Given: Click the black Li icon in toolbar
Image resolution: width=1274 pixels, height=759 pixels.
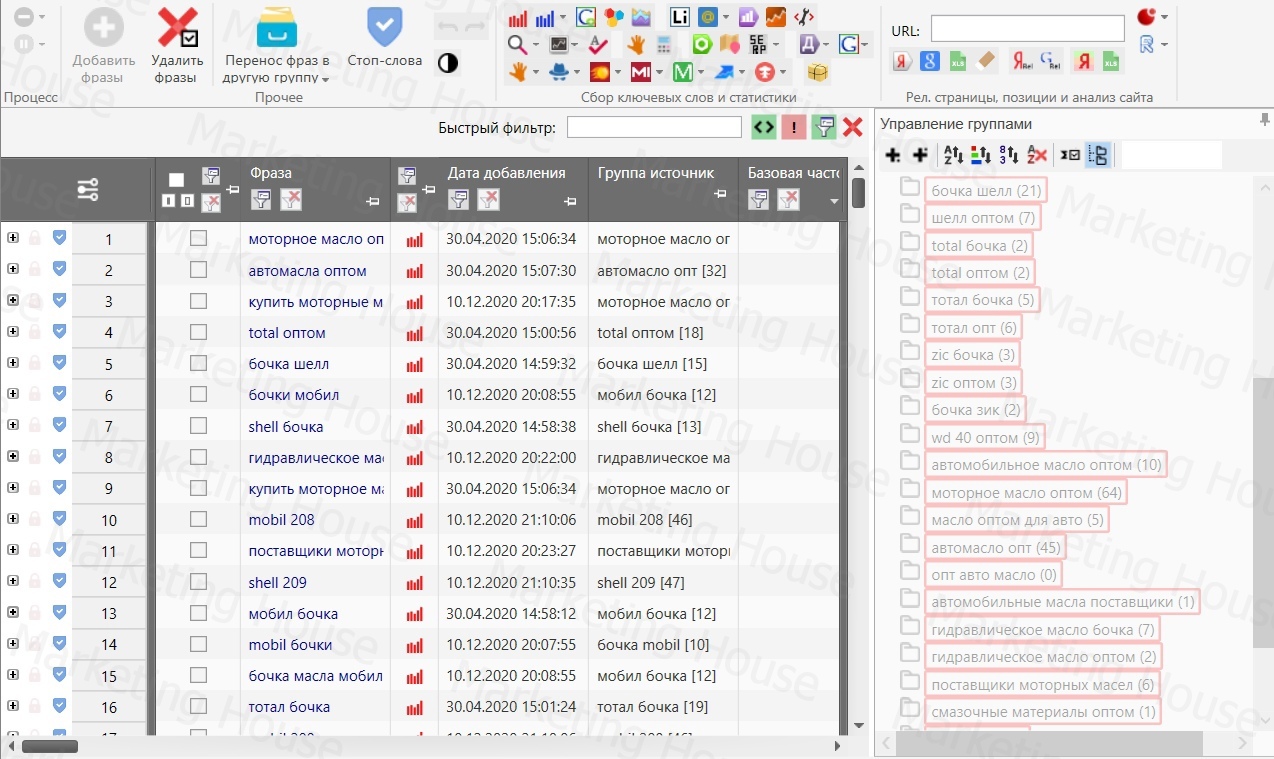Looking at the screenshot, I should pos(680,17).
